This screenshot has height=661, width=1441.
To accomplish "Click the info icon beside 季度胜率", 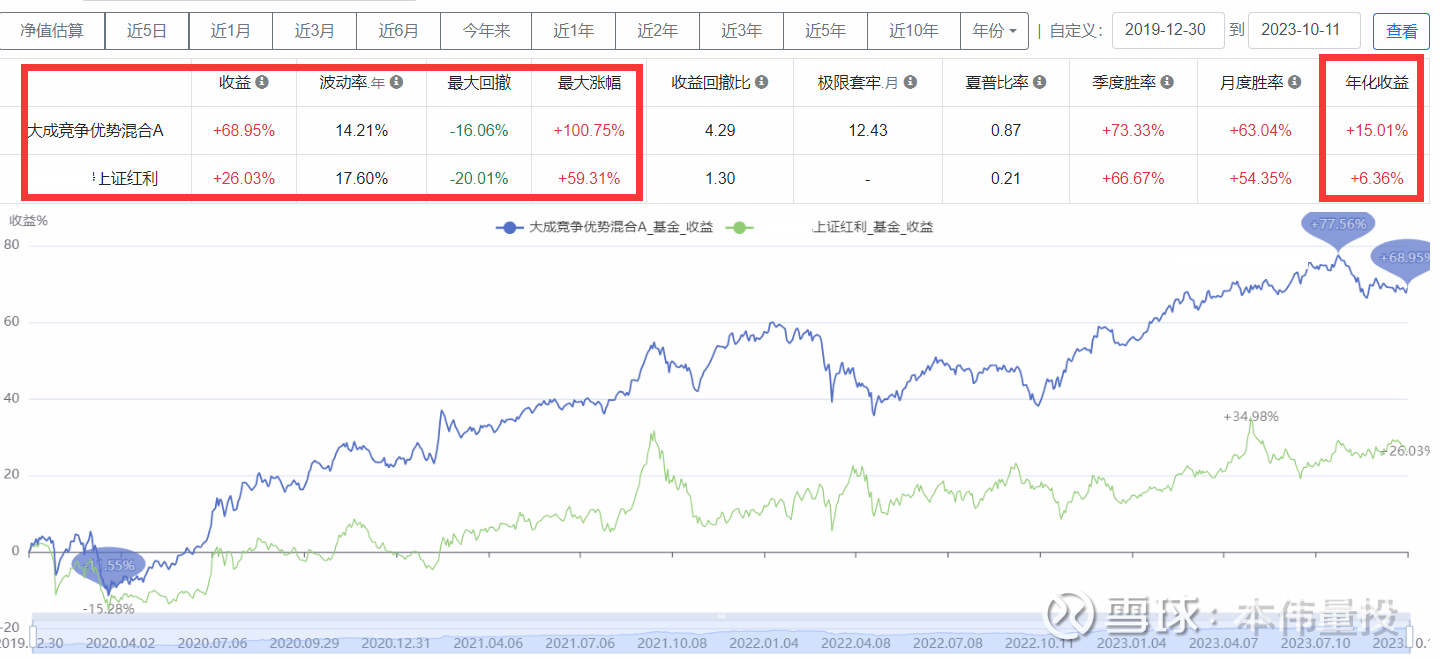I will coord(1167,82).
